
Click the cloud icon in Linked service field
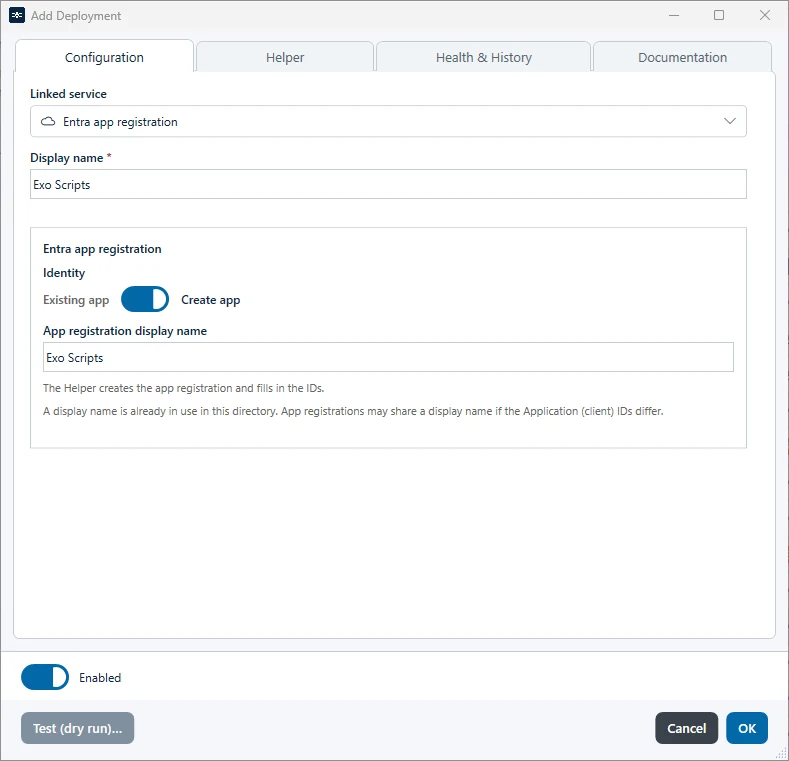[48, 122]
